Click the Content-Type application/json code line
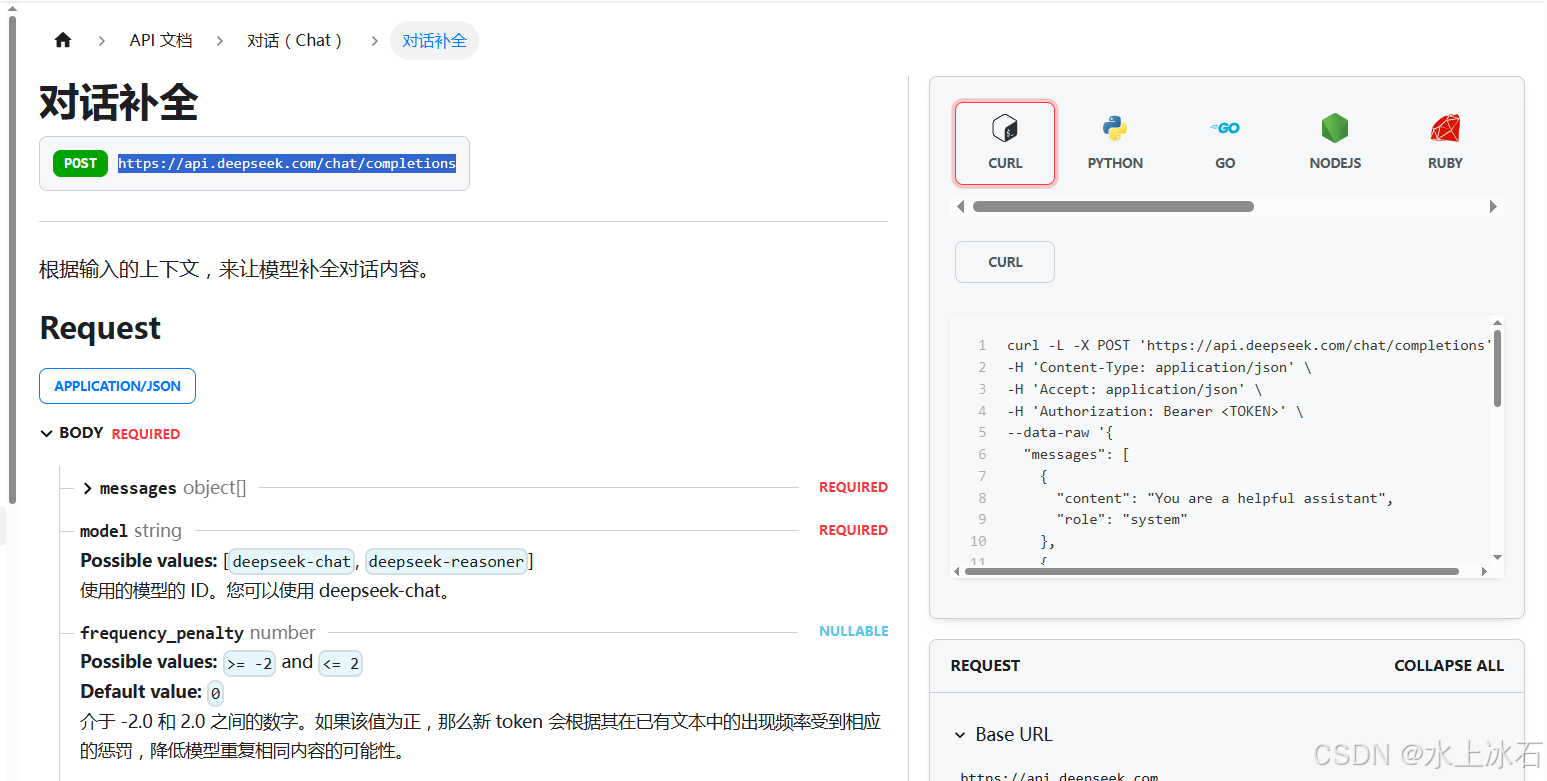The image size is (1547, 781). point(1159,367)
